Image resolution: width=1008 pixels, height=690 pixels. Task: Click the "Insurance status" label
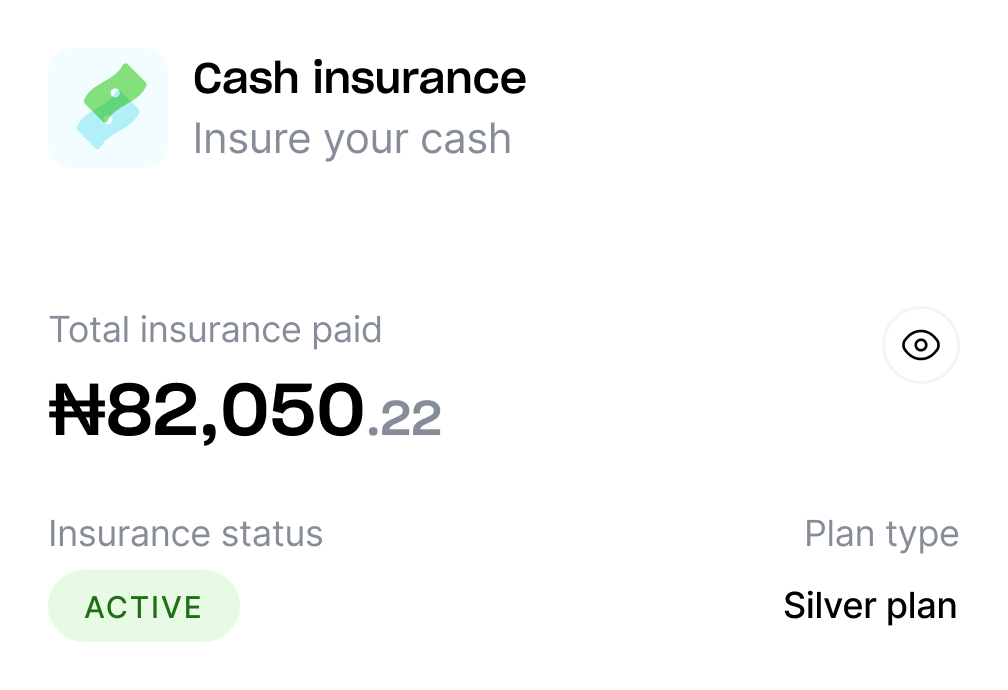pos(185,533)
